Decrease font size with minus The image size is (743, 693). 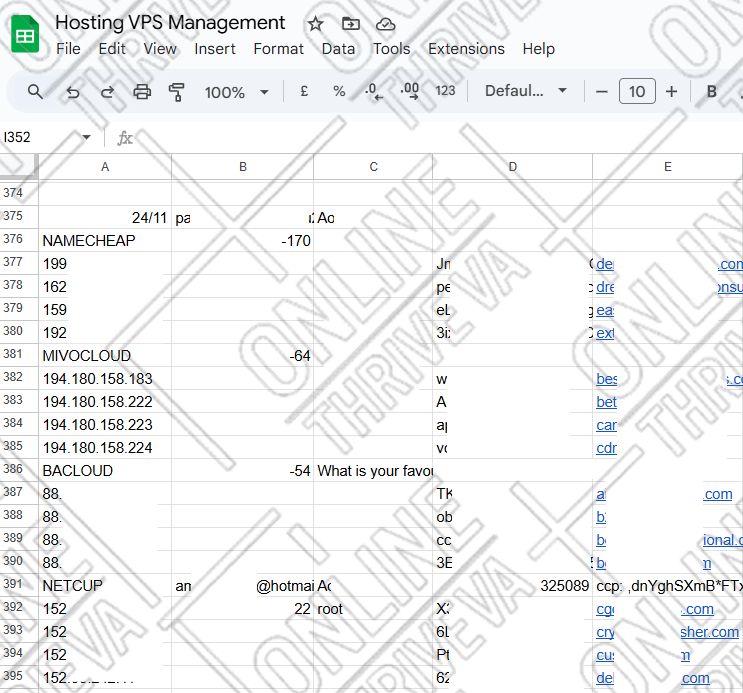602,91
